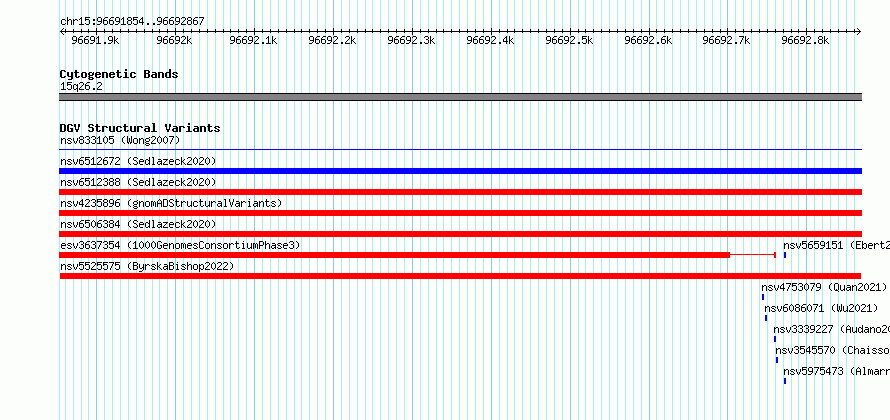Click the Cytogenetic Bands track title
Viewport: 890px width, 420px height.
point(119,74)
